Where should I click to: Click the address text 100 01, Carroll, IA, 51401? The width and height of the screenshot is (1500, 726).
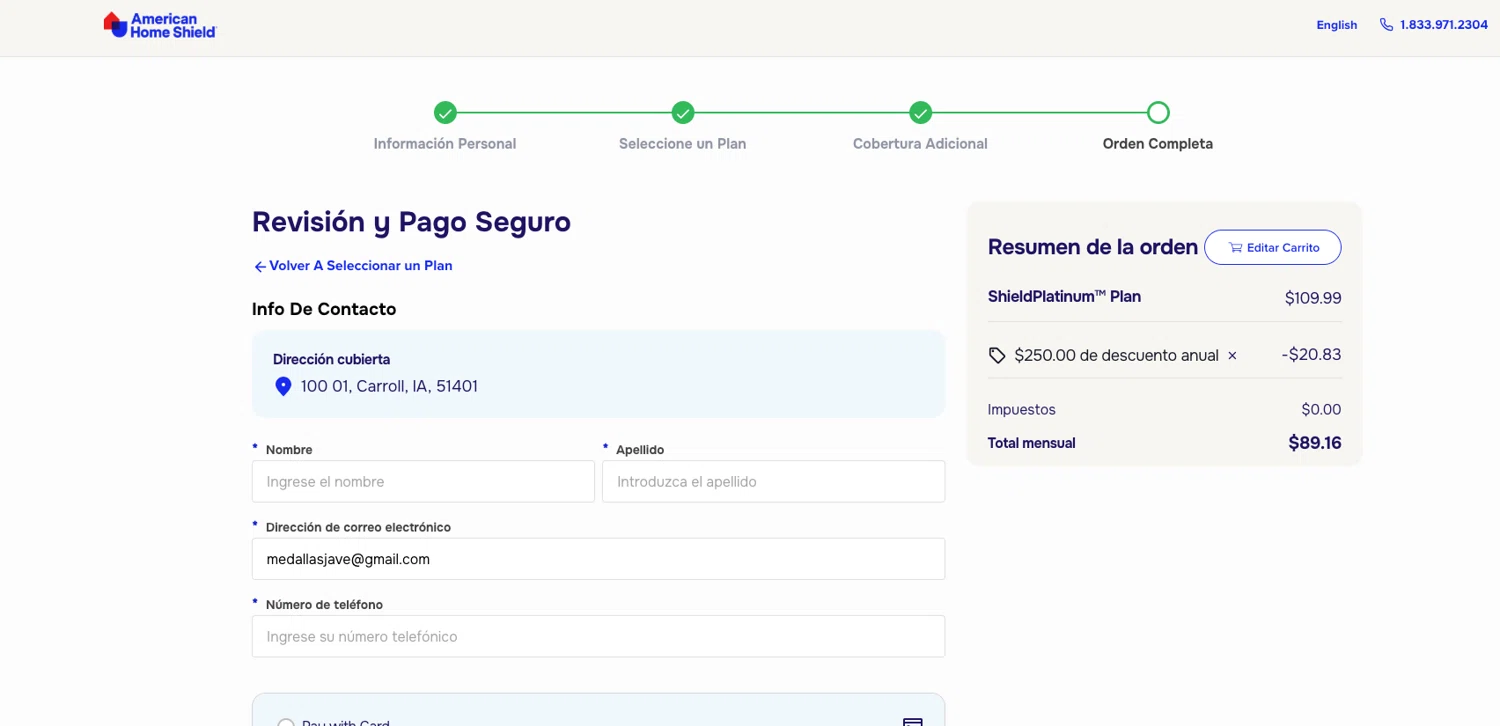click(x=389, y=386)
